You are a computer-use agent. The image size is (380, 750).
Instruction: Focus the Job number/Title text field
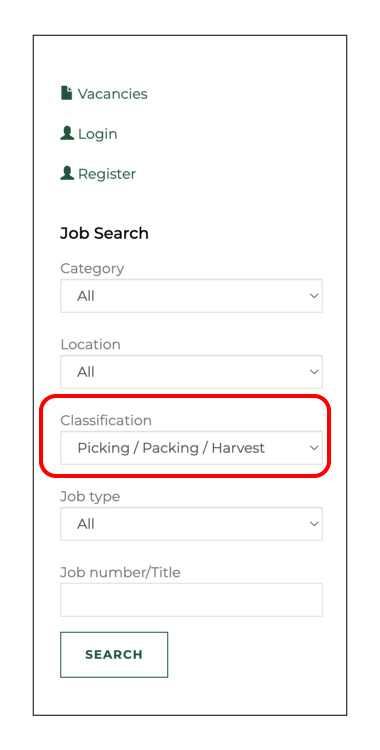pos(191,600)
